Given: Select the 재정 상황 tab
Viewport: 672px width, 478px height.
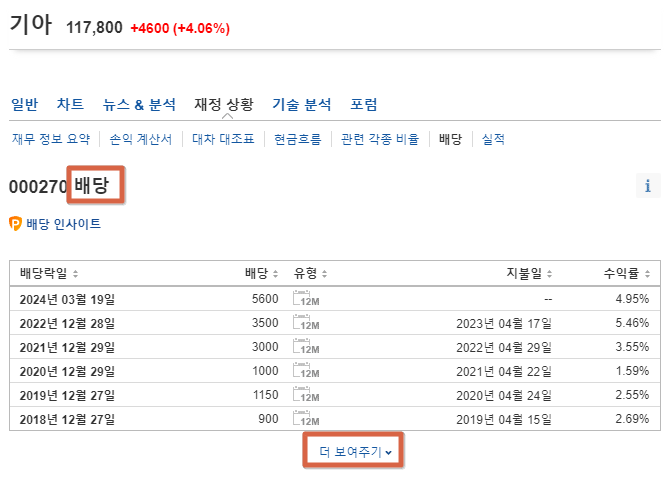Looking at the screenshot, I should pos(224,104).
